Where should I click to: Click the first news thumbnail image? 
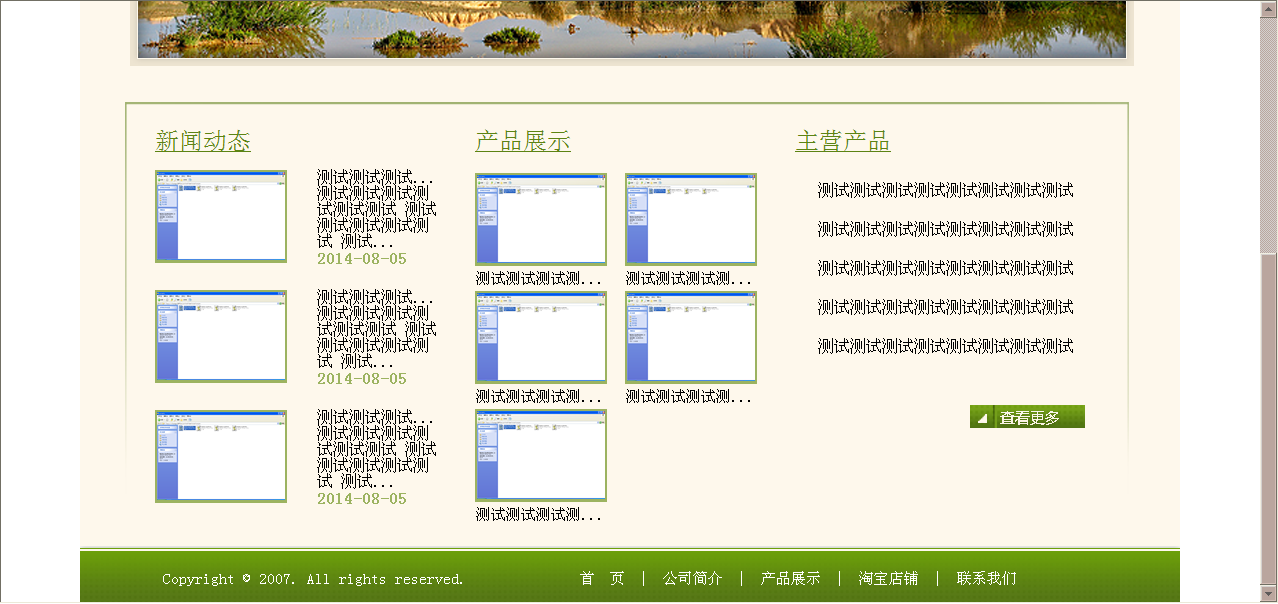[221, 216]
